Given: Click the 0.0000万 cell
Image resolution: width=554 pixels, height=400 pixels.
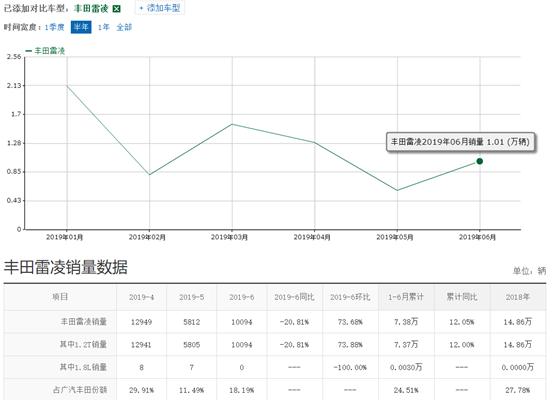Looking at the screenshot, I should pos(518,367).
